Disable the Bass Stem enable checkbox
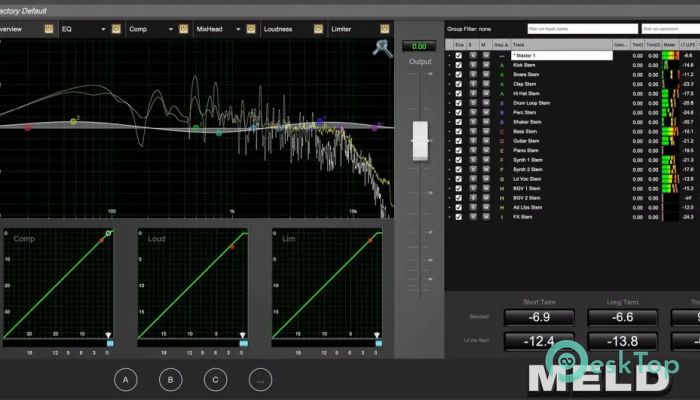Image resolution: width=700 pixels, height=400 pixels. [x=459, y=131]
